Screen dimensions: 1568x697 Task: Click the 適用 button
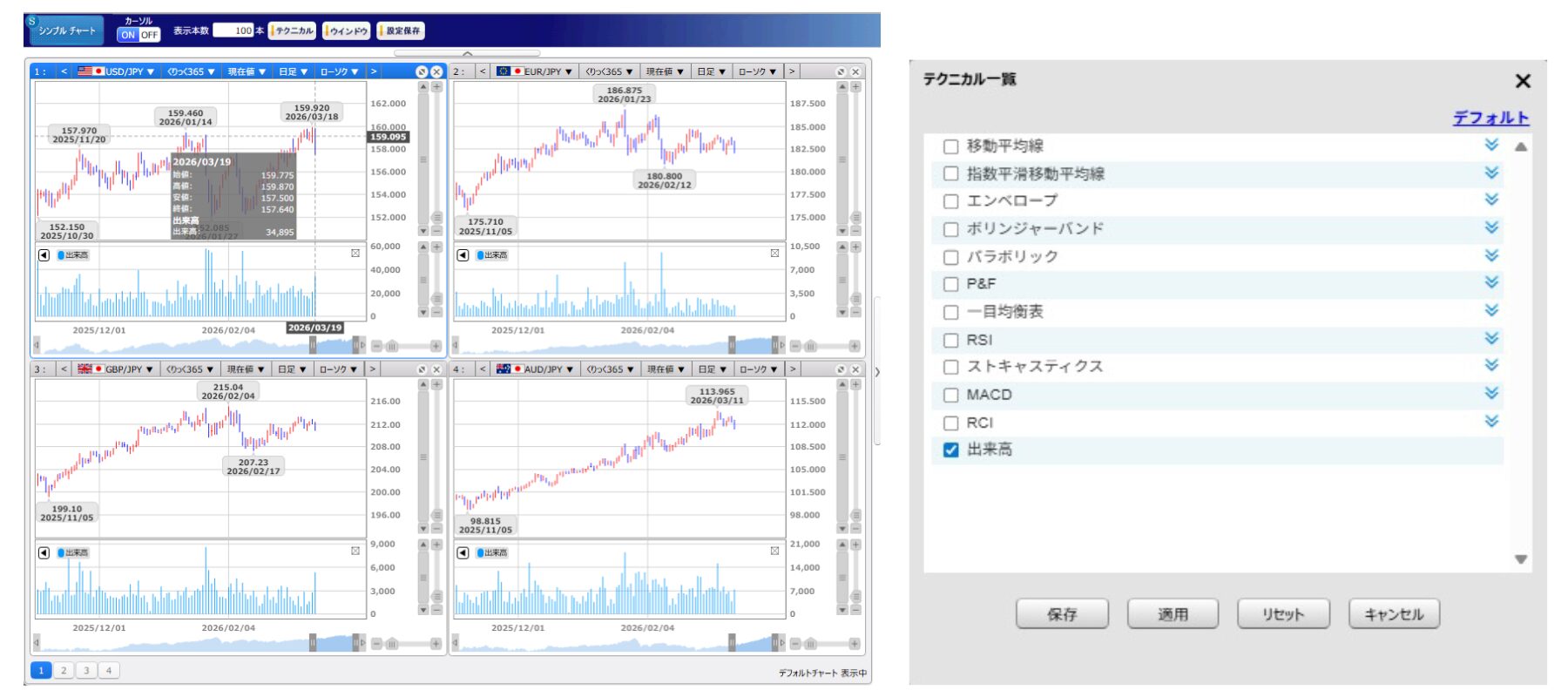click(x=1173, y=614)
